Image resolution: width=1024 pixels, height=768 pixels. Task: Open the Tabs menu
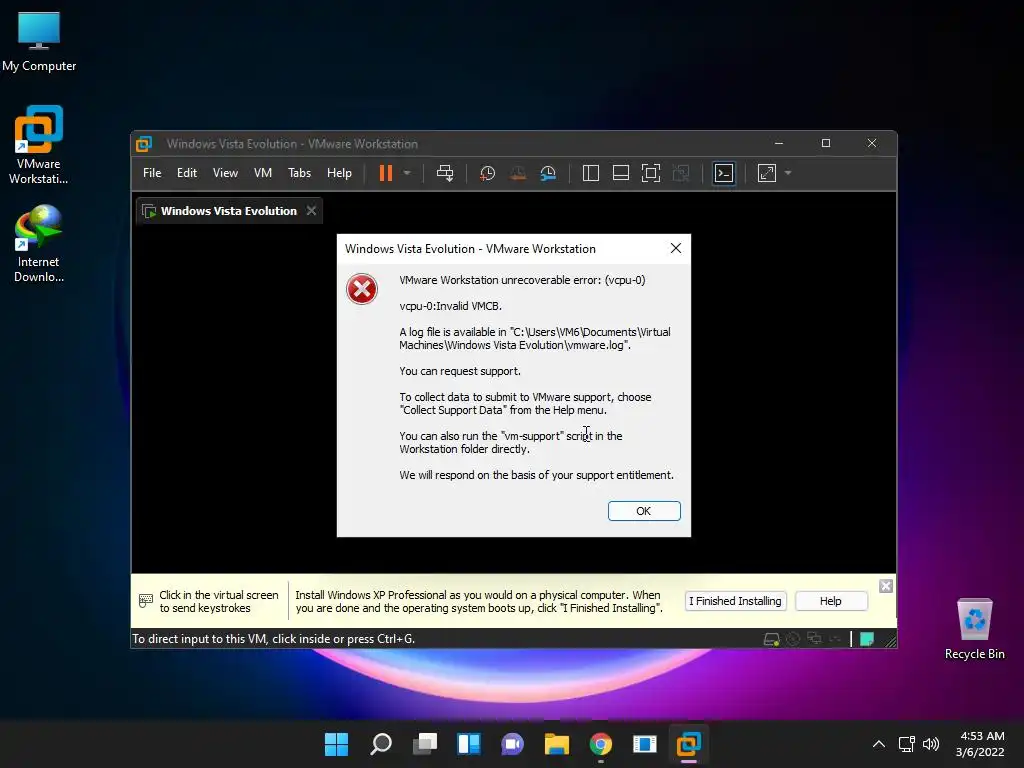tap(299, 173)
